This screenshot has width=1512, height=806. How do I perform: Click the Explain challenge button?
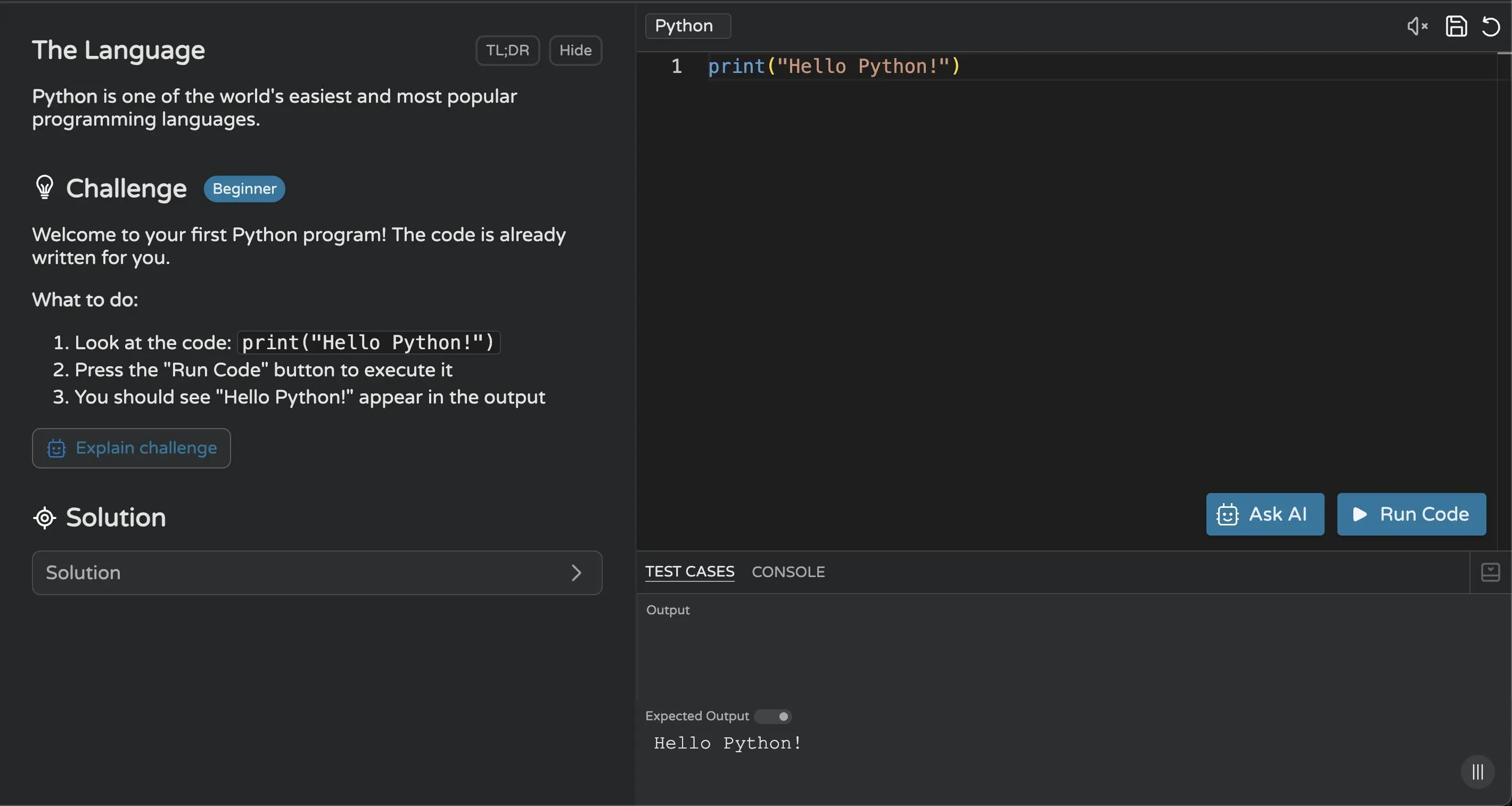(132, 448)
